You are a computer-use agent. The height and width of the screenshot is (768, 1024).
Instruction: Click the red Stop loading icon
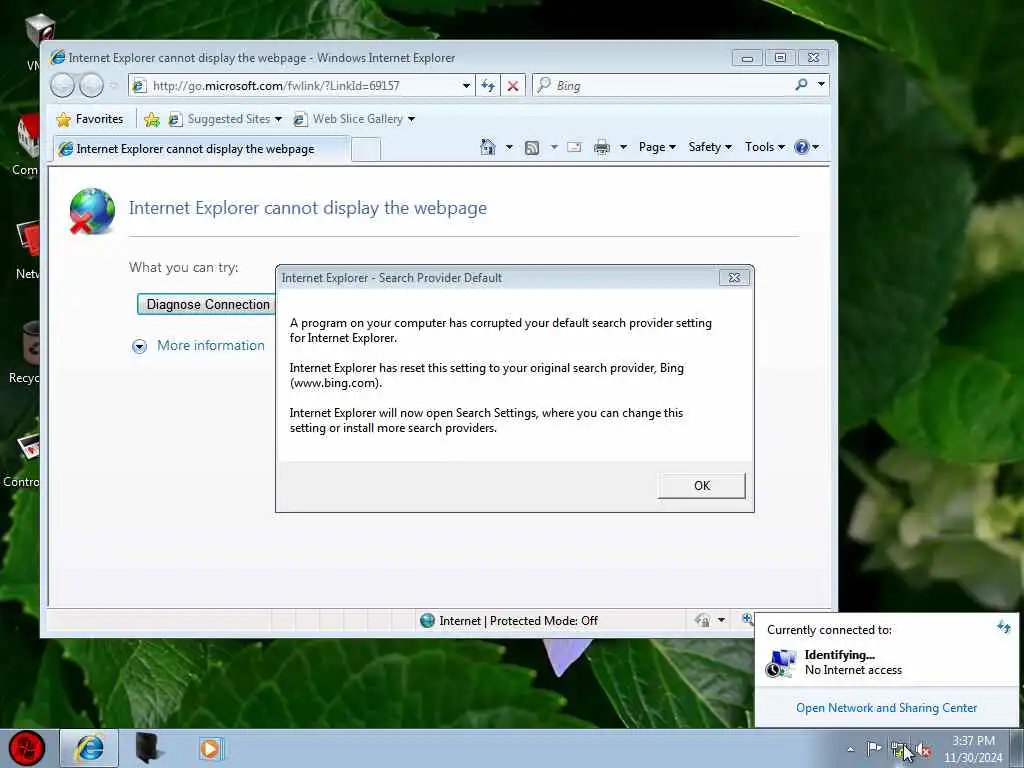(513, 86)
